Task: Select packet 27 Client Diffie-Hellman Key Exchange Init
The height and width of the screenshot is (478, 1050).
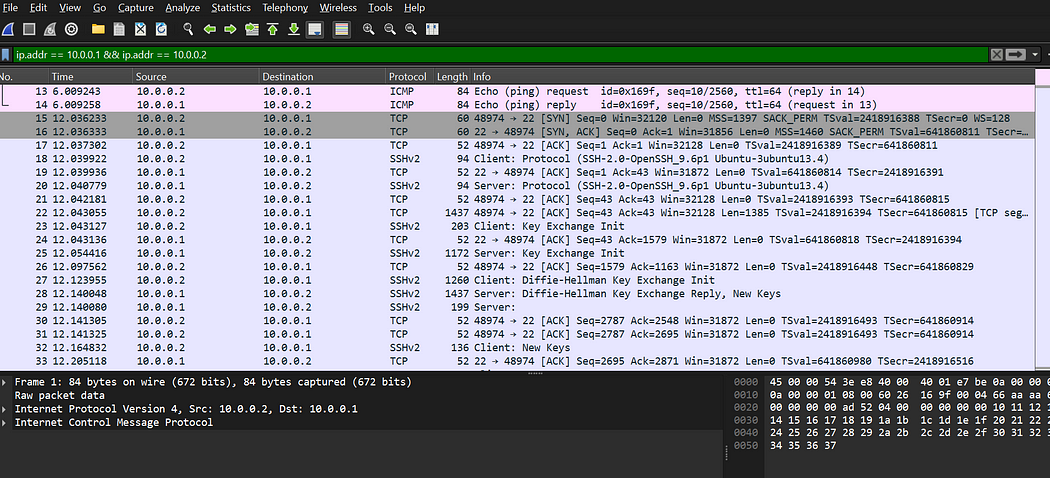Action: [x=517, y=280]
